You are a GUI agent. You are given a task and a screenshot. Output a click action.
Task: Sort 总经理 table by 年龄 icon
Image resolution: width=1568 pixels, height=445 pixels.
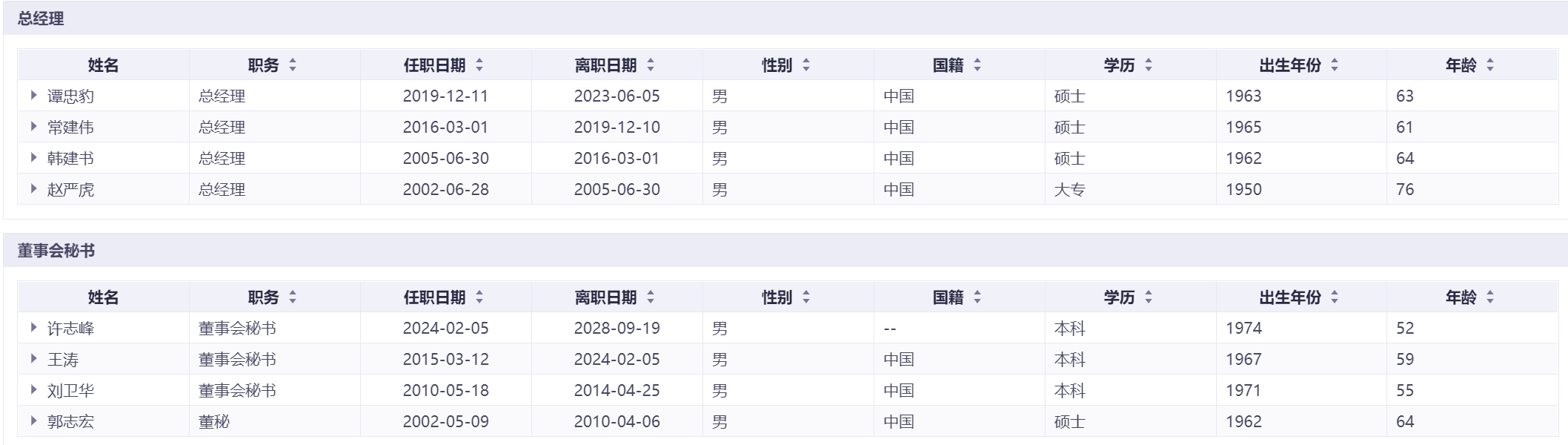(x=1490, y=65)
